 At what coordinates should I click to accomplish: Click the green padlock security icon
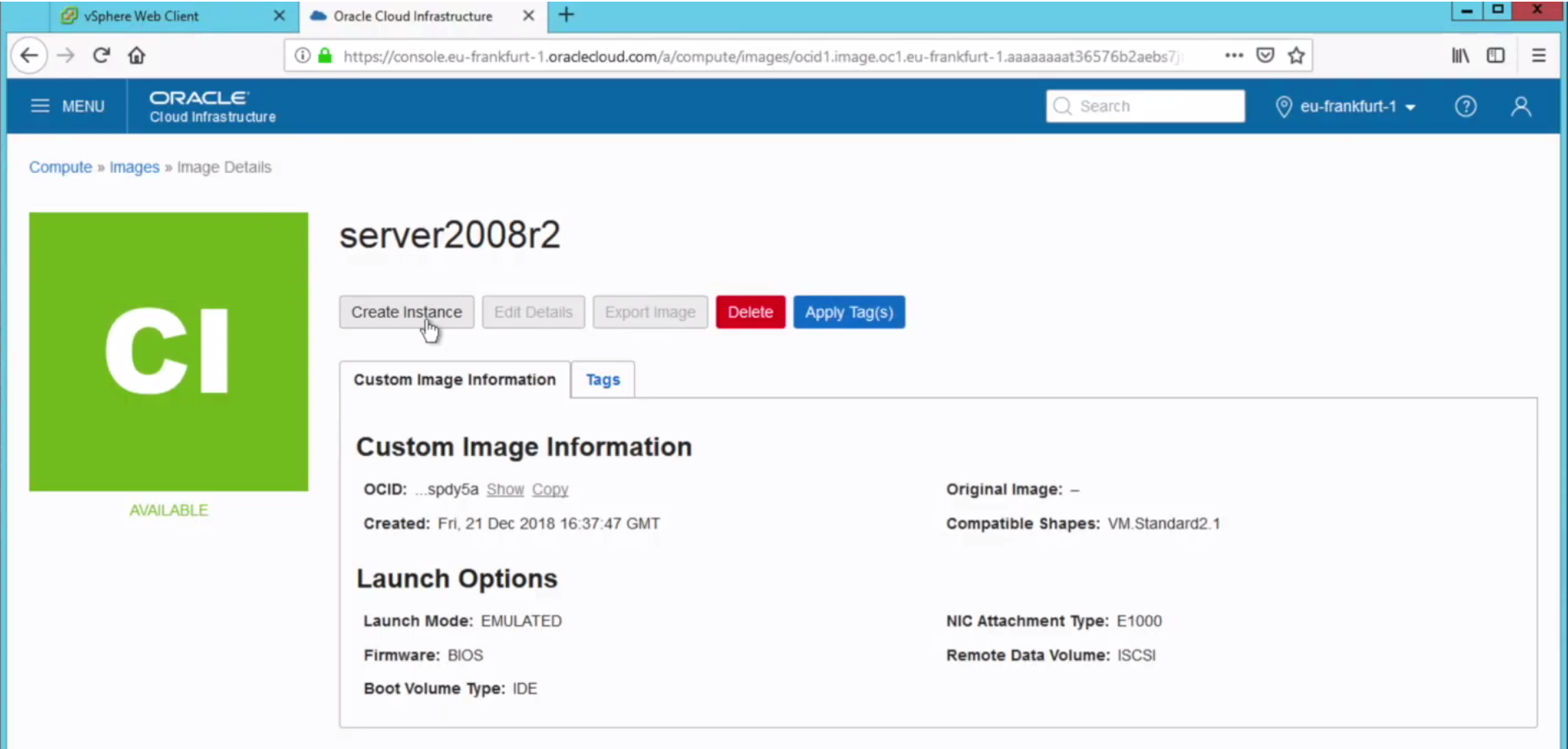point(325,56)
